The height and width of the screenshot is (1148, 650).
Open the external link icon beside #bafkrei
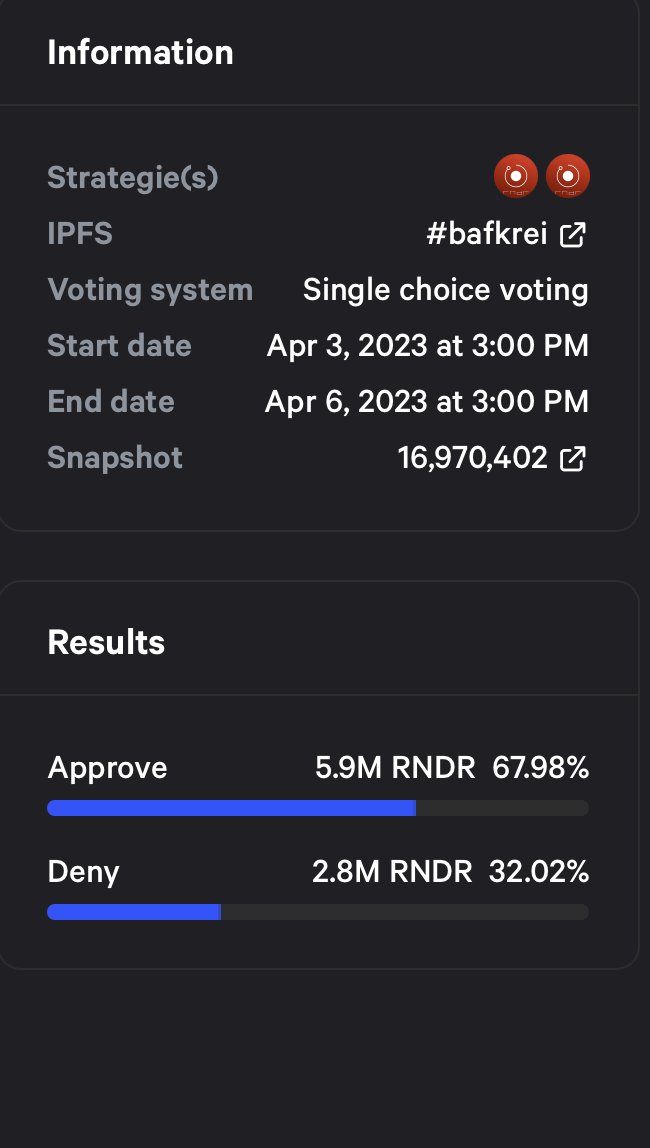point(572,235)
